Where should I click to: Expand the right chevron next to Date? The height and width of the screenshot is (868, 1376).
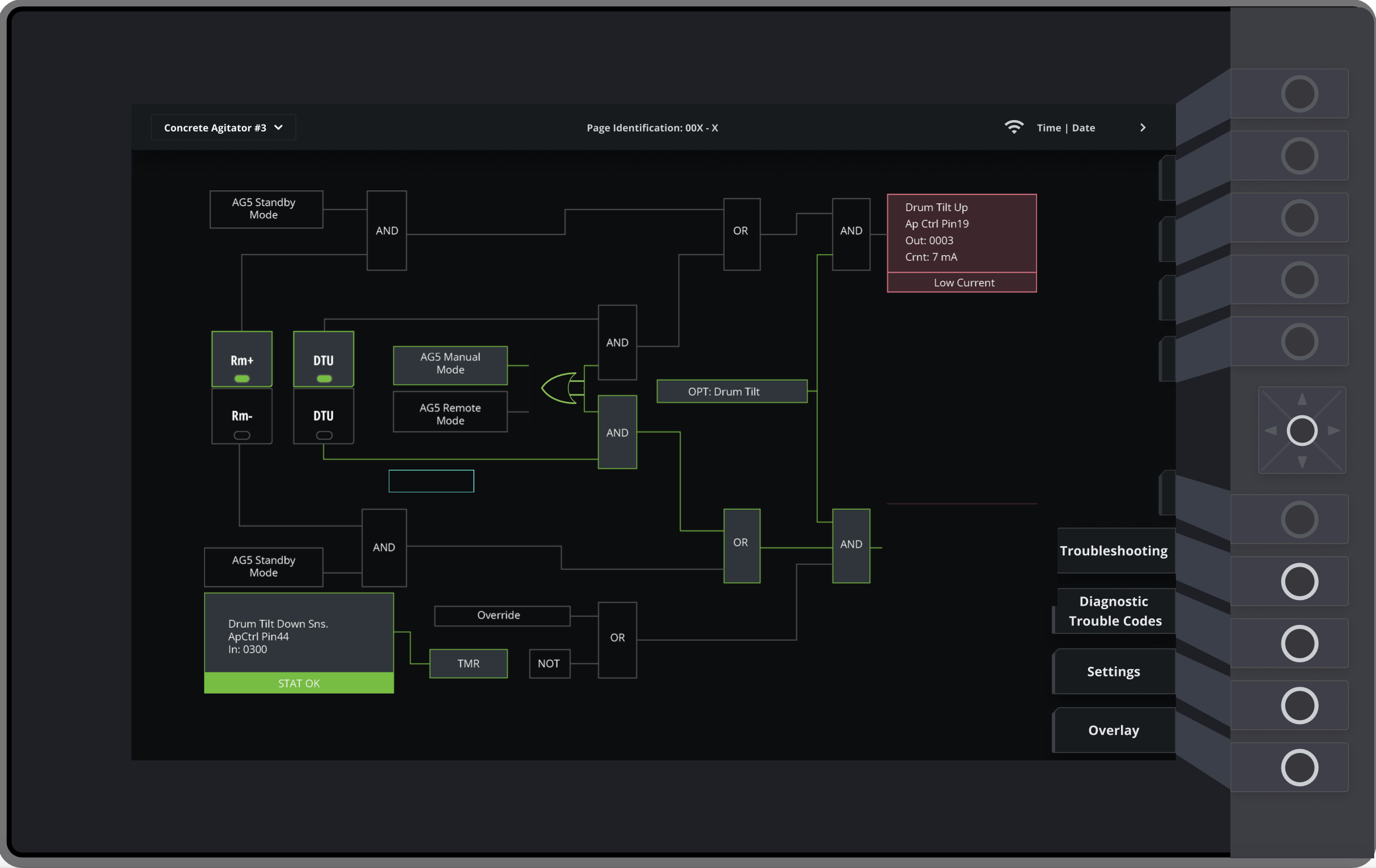click(x=1143, y=127)
